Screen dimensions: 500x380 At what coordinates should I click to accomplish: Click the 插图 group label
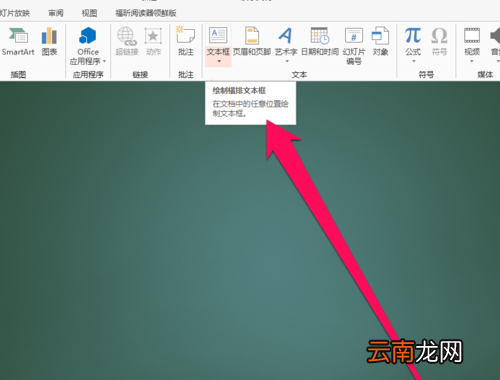tap(18, 75)
